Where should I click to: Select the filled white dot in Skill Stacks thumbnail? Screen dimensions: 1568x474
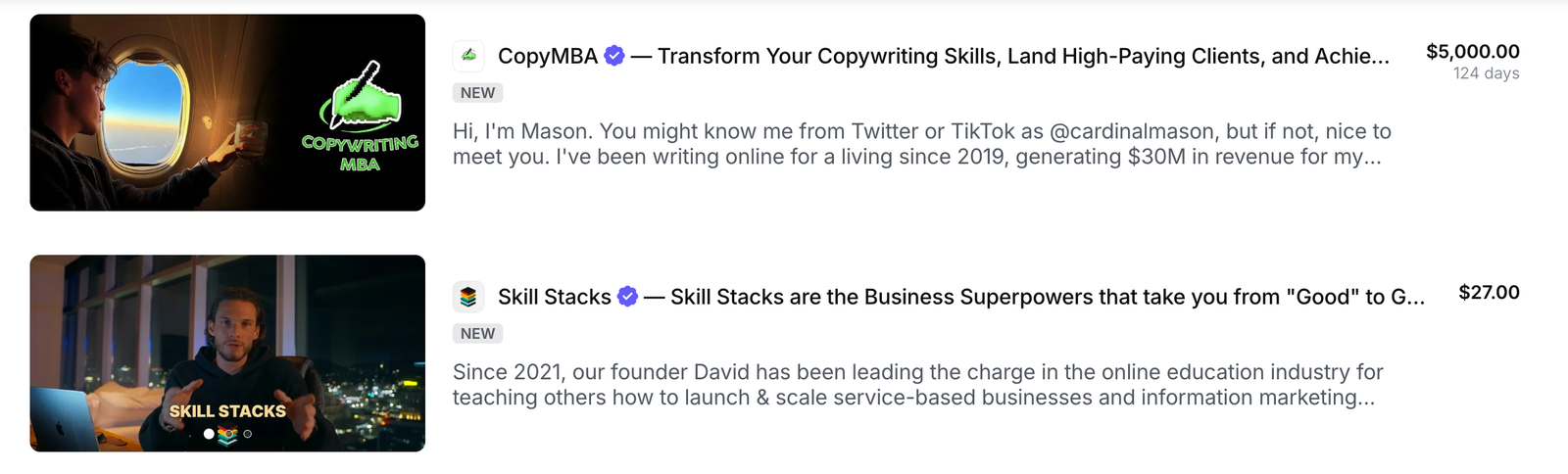pos(209,434)
